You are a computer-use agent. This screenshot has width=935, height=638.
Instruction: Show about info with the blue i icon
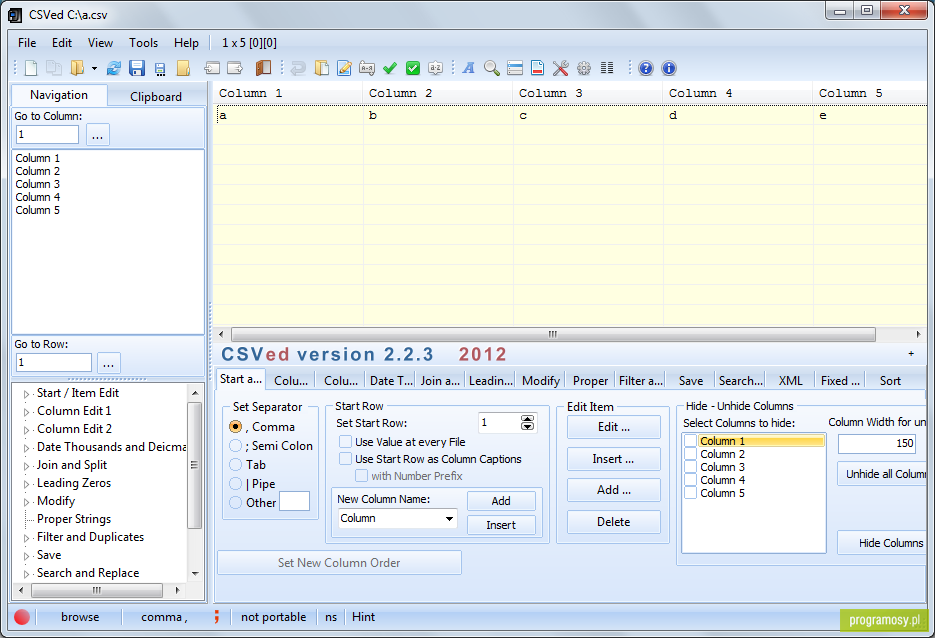click(x=669, y=68)
